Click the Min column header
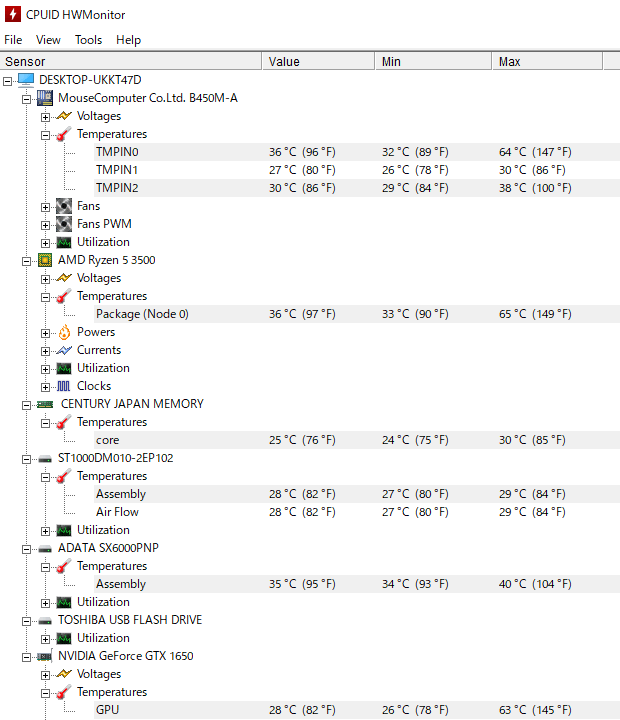 coord(434,62)
